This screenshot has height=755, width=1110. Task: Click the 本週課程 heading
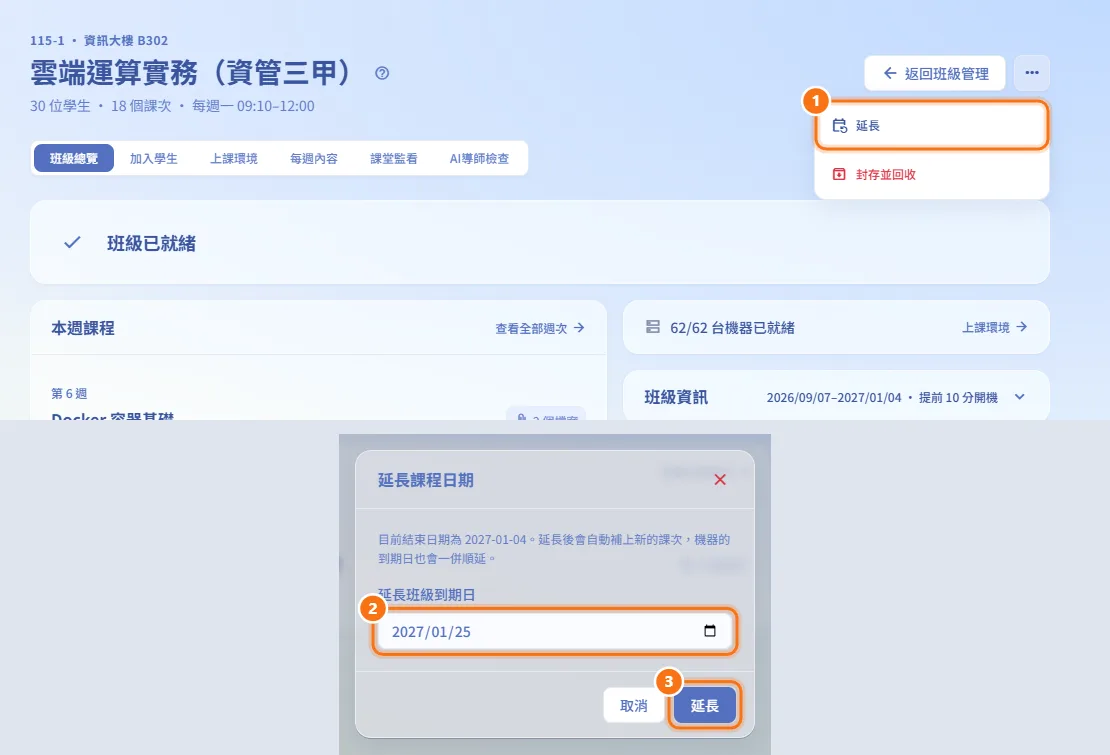[x=83, y=328]
